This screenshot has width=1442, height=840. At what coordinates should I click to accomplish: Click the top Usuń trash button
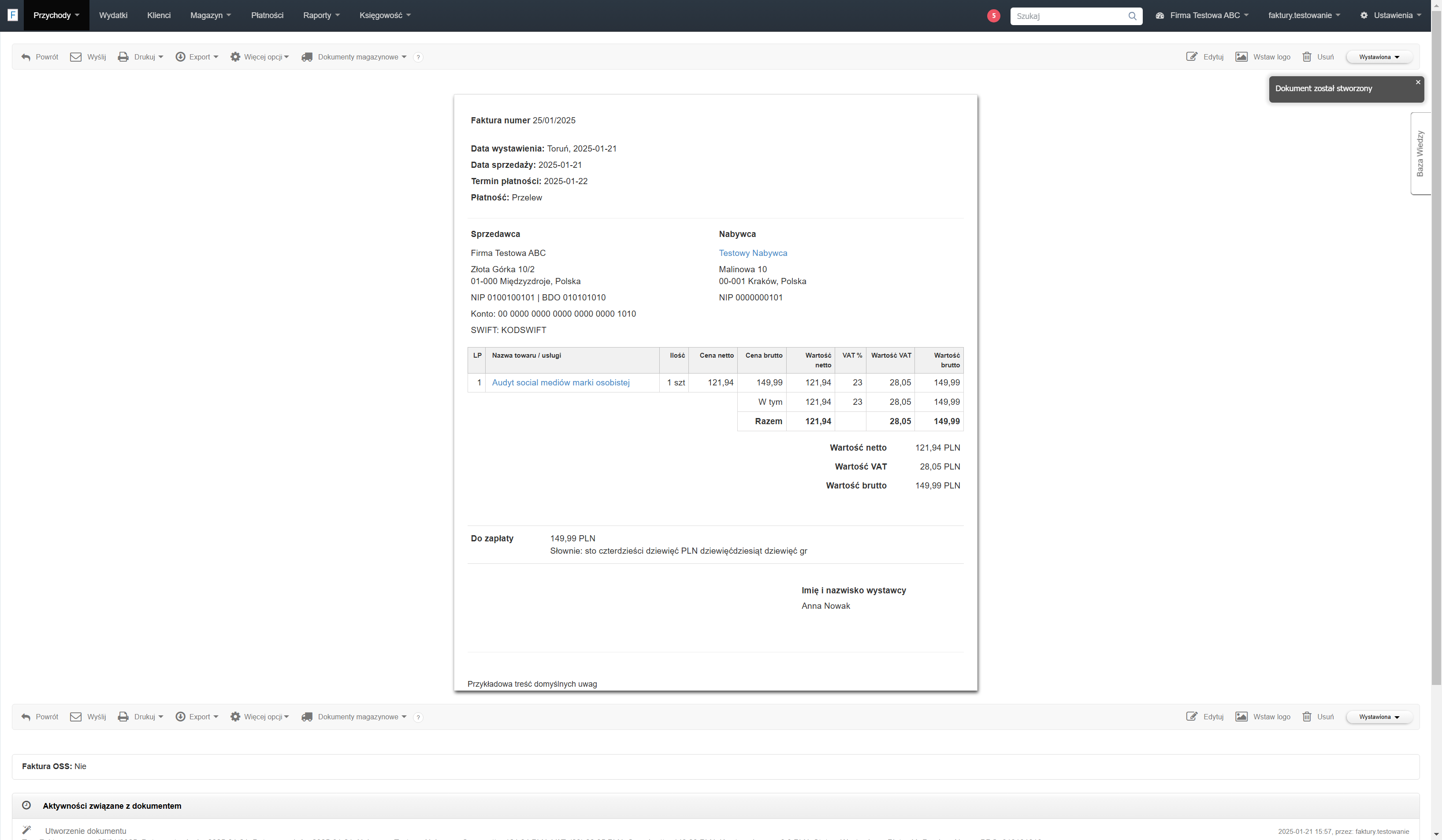pyautogui.click(x=1318, y=57)
